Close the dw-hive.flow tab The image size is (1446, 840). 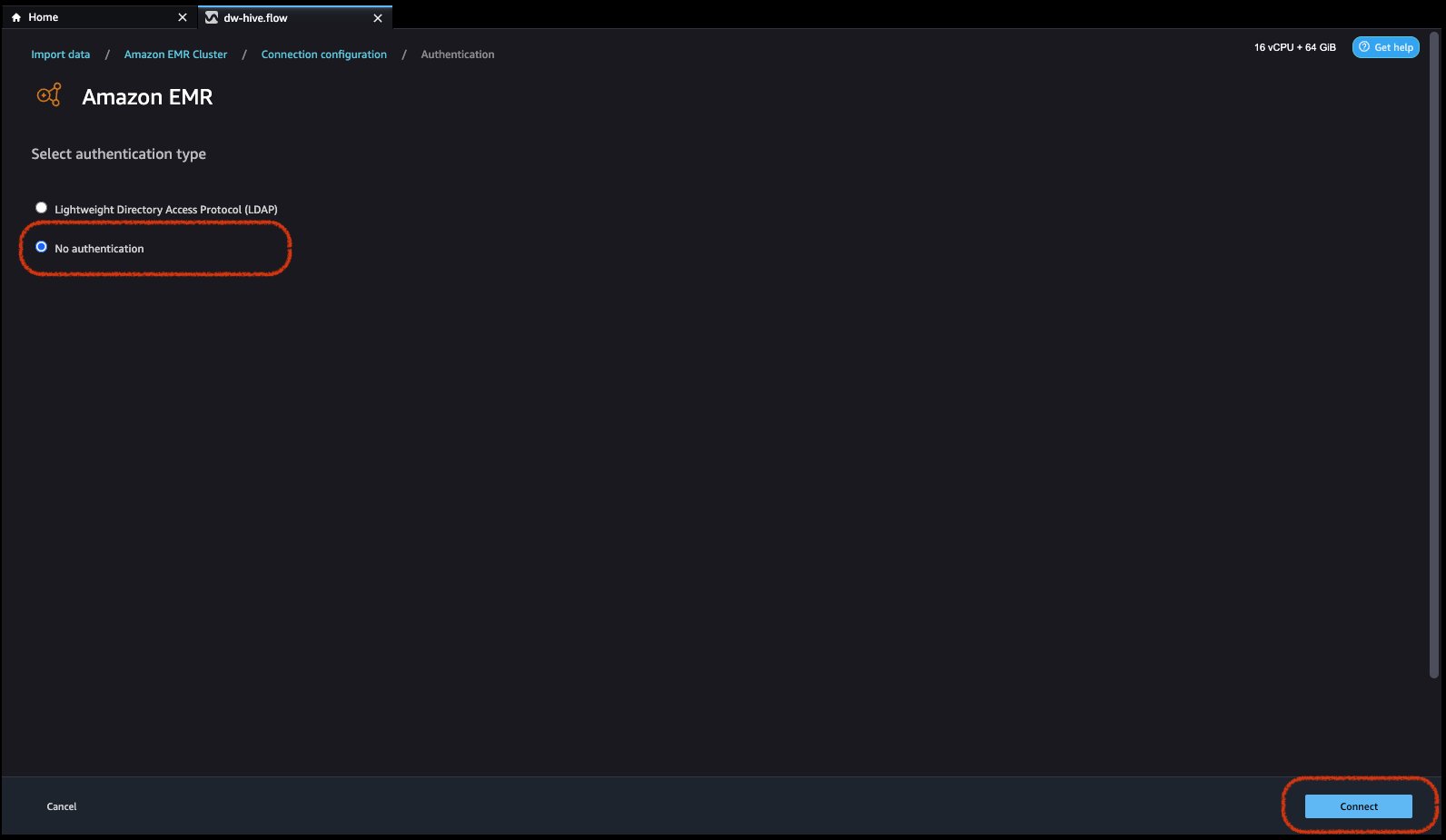click(x=378, y=17)
